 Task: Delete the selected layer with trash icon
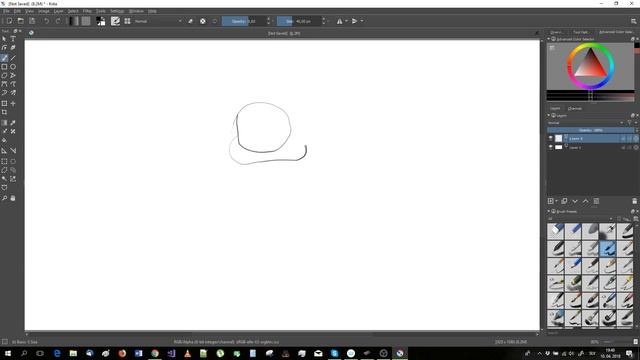634,201
